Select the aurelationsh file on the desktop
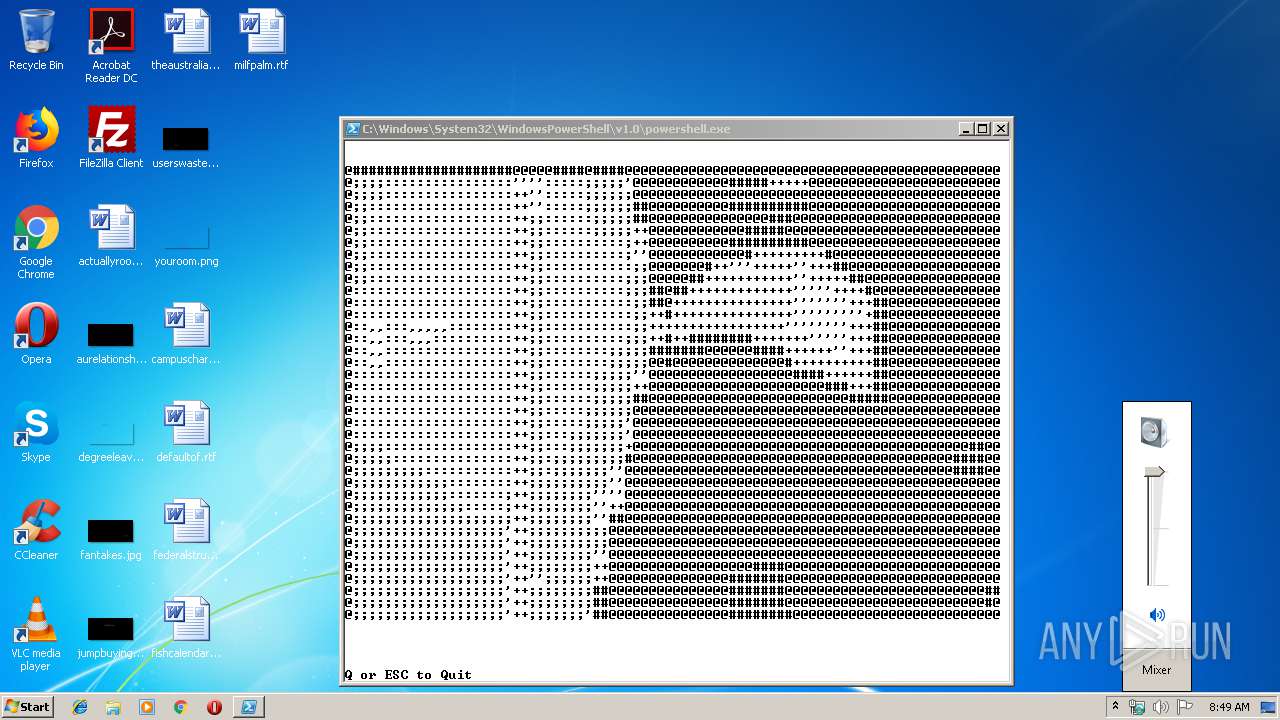The height and width of the screenshot is (720, 1280). pyautogui.click(x=111, y=342)
